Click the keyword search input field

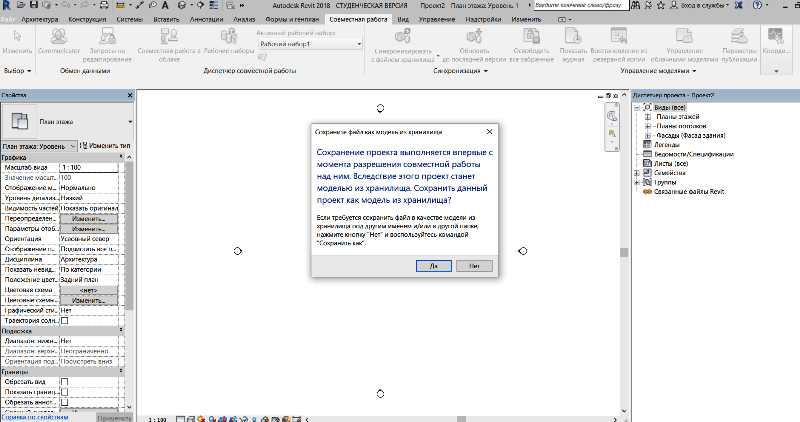[x=580, y=5]
